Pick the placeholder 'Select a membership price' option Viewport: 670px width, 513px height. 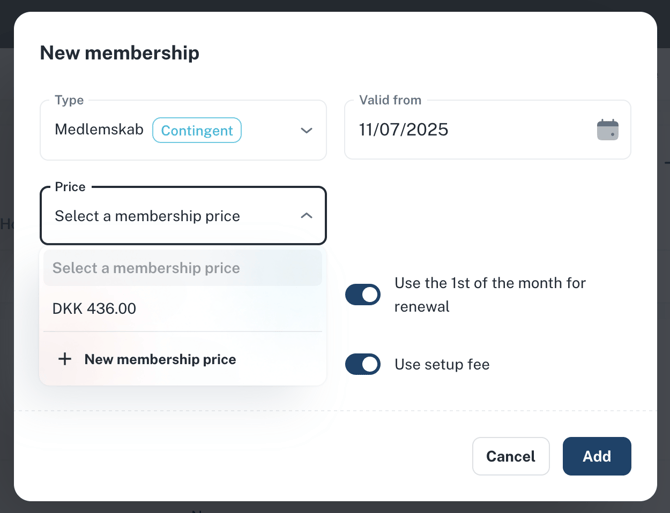(146, 268)
